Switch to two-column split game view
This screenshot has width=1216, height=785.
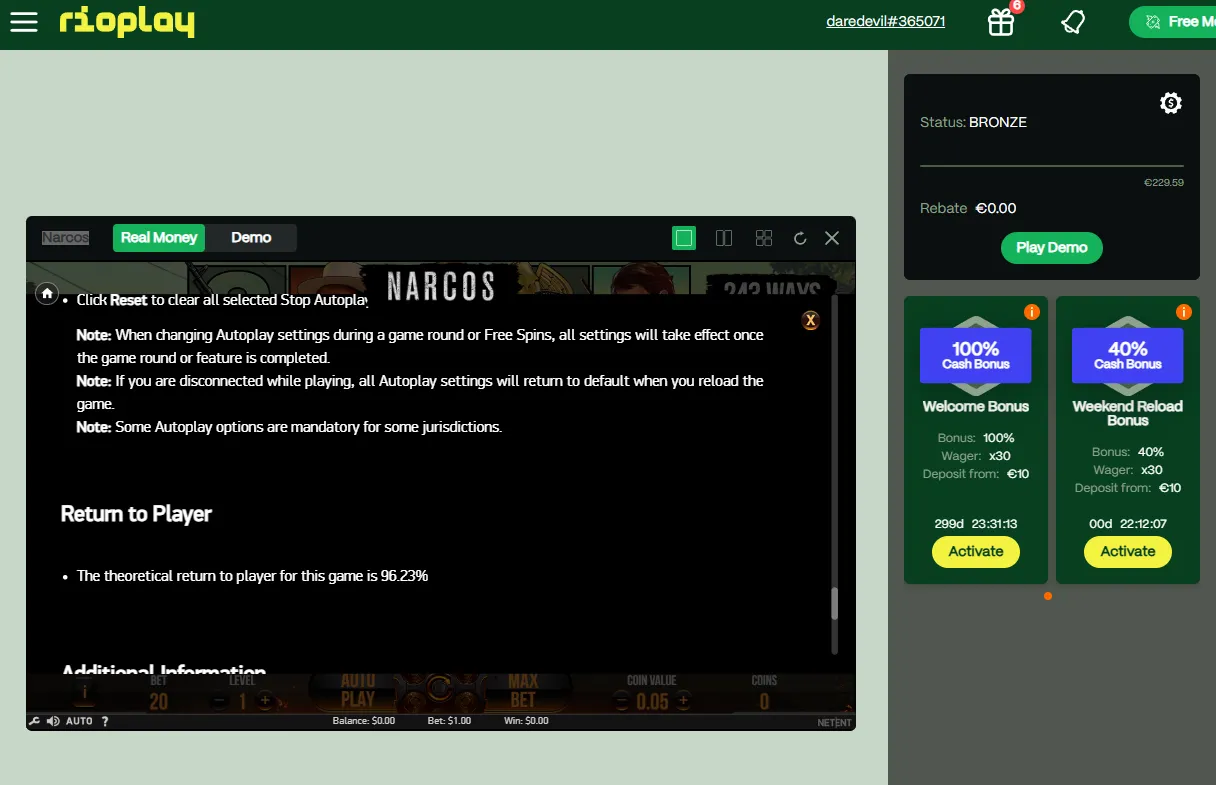pyautogui.click(x=724, y=238)
